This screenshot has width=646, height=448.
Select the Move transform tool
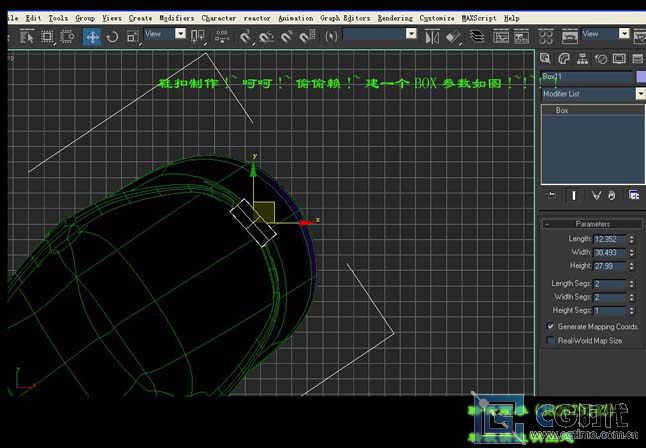[x=91, y=36]
